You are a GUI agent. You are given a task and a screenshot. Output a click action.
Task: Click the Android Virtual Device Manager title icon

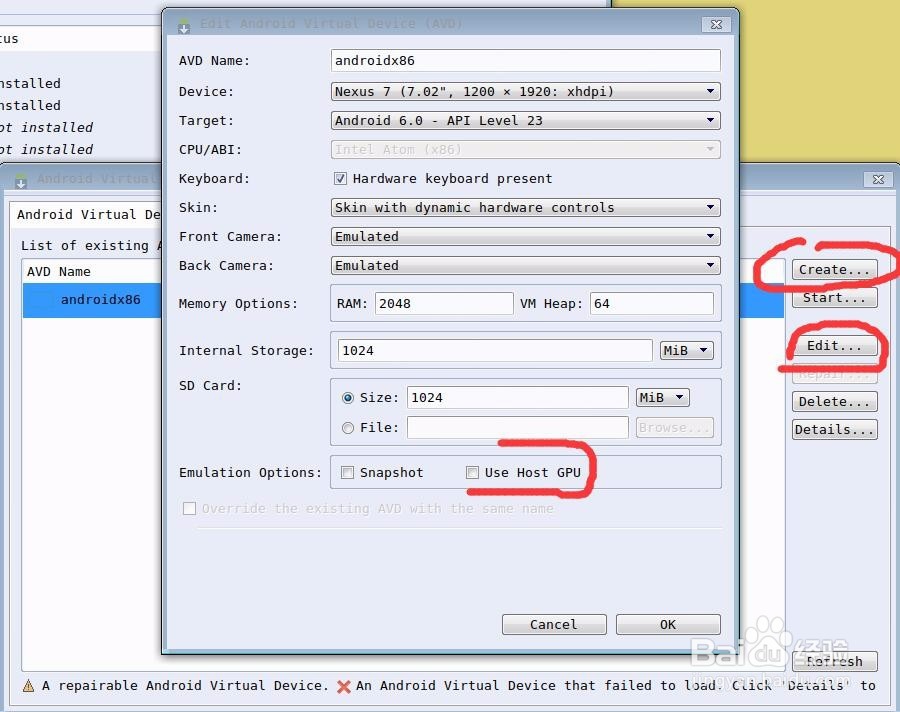pos(21,180)
